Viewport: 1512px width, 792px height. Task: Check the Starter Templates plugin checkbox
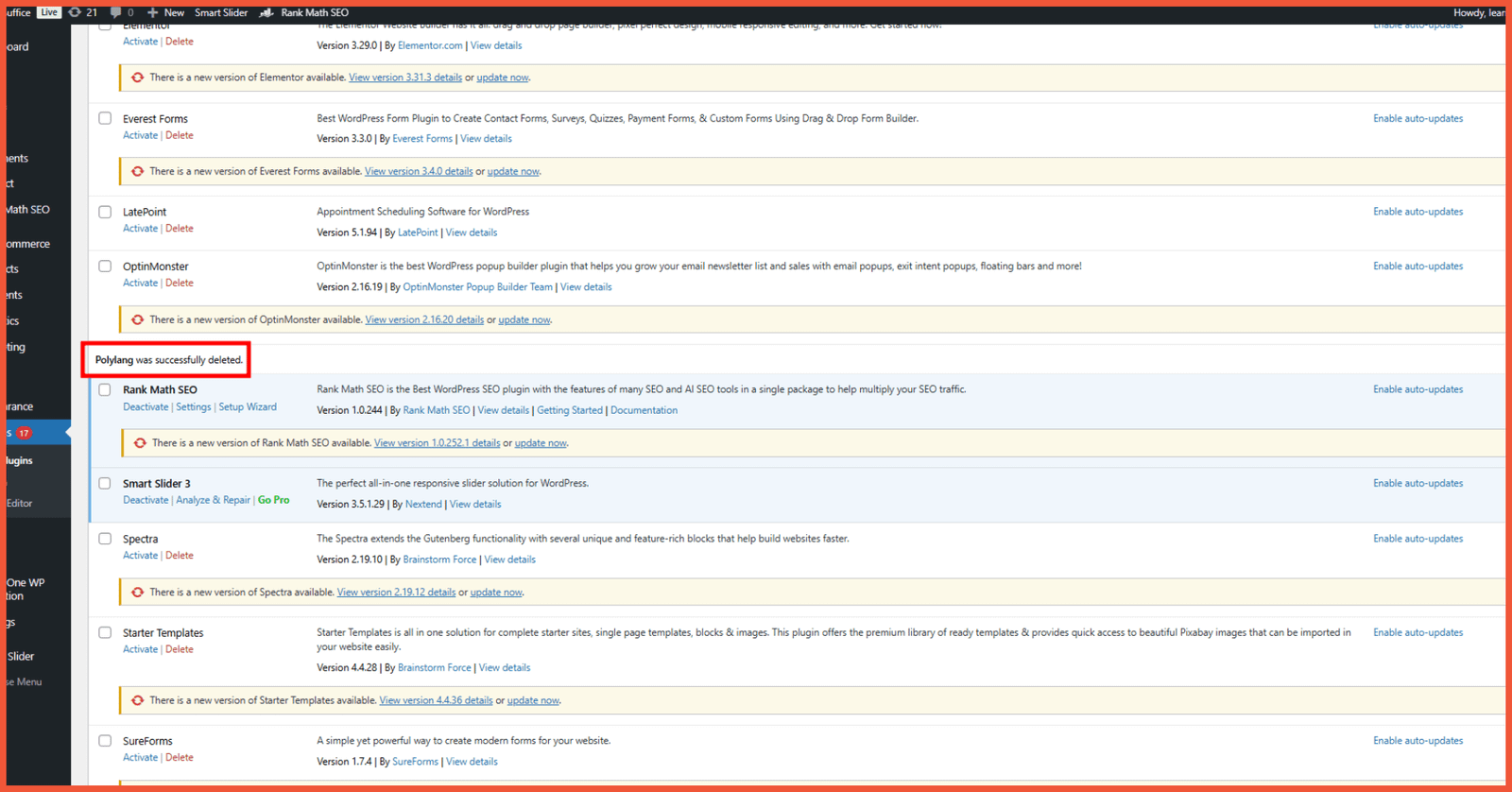[105, 632]
